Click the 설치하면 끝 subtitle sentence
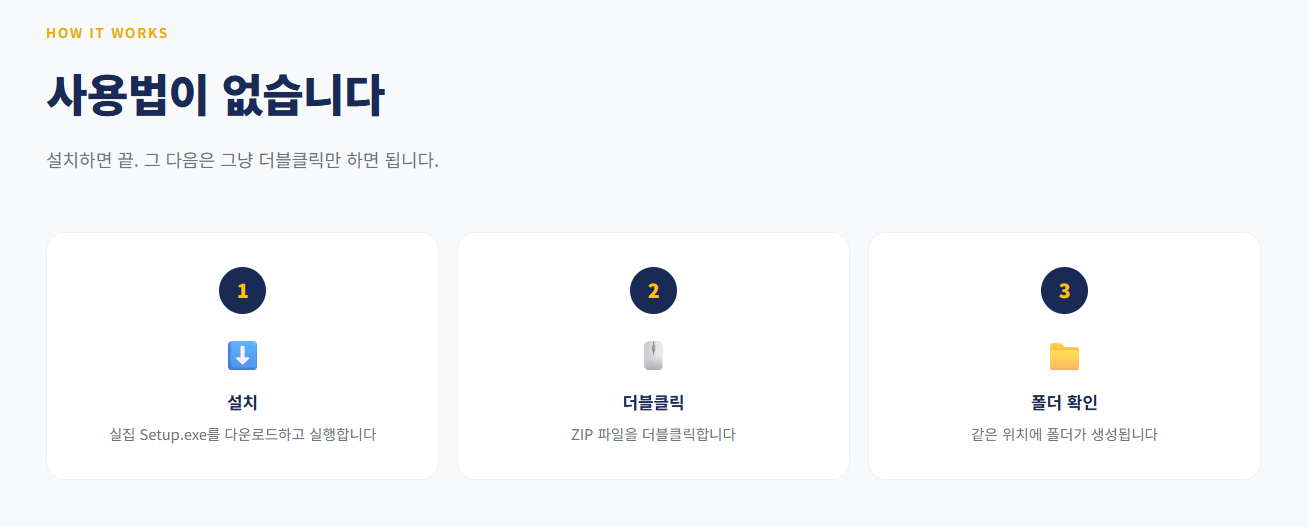This screenshot has width=1308, height=527. coord(242,160)
